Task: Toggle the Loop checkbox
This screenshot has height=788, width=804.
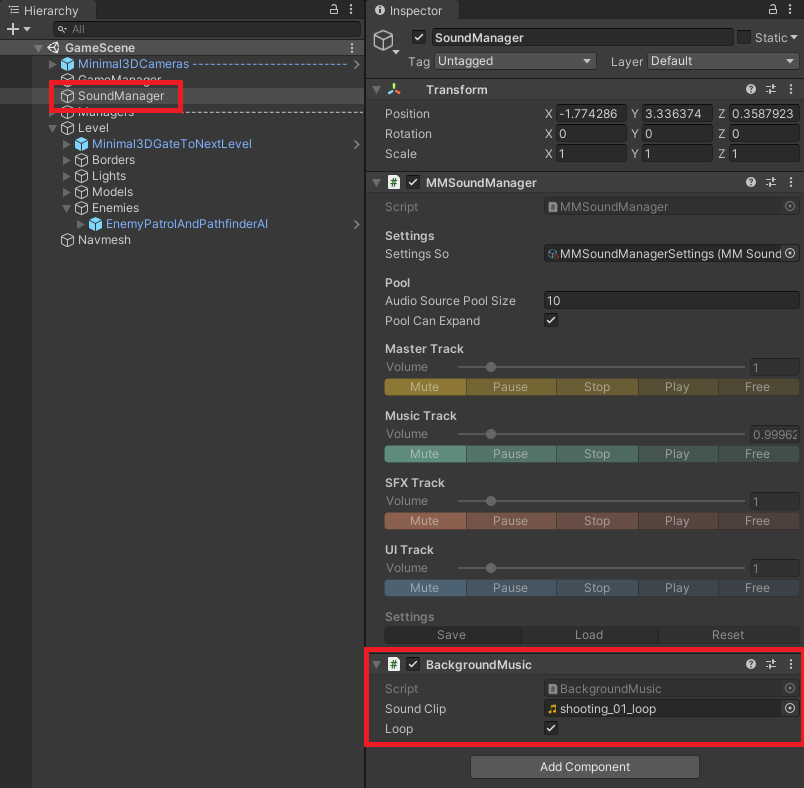Action: pyautogui.click(x=551, y=729)
